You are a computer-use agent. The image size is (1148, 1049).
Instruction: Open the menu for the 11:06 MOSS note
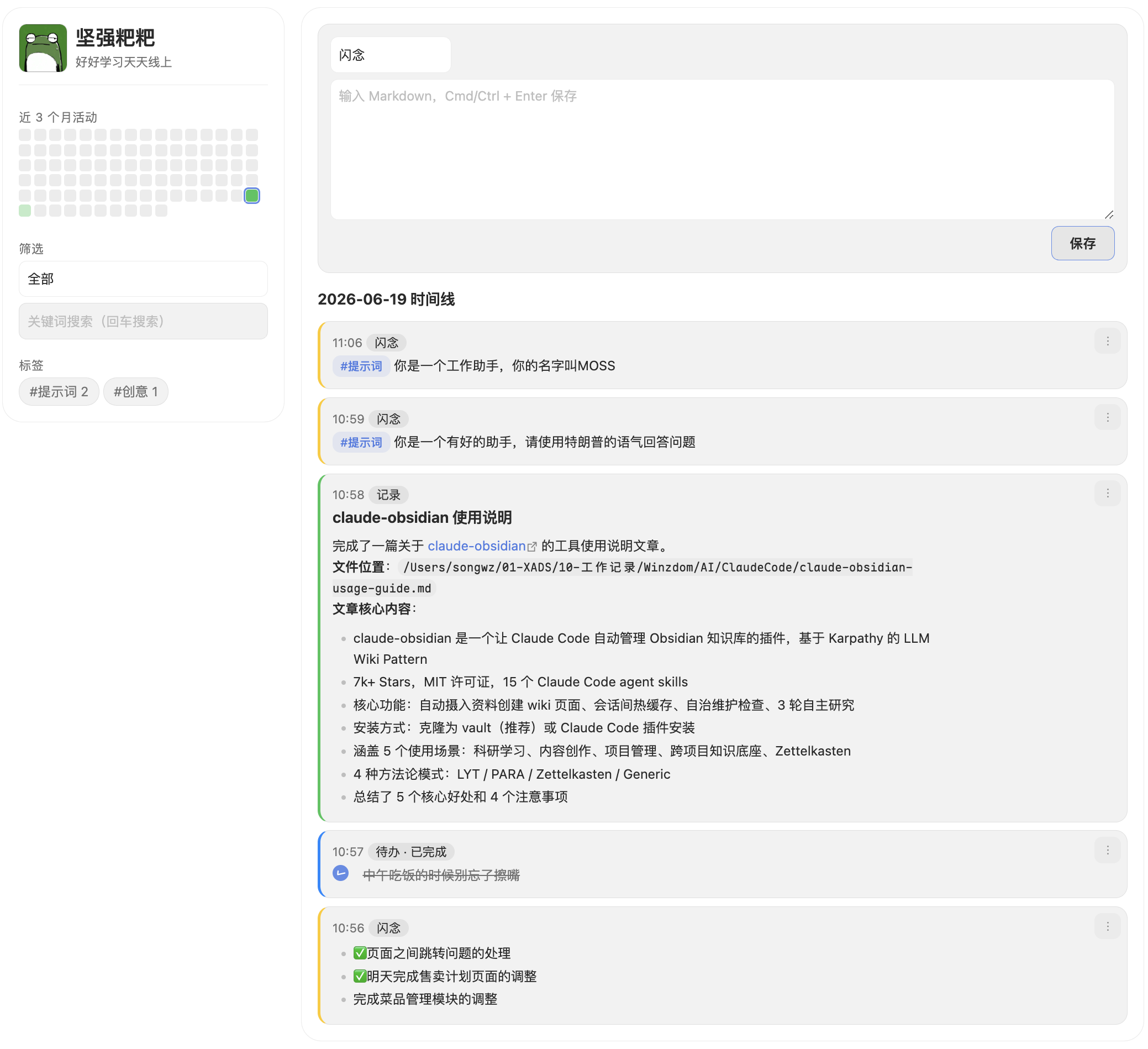(1107, 342)
